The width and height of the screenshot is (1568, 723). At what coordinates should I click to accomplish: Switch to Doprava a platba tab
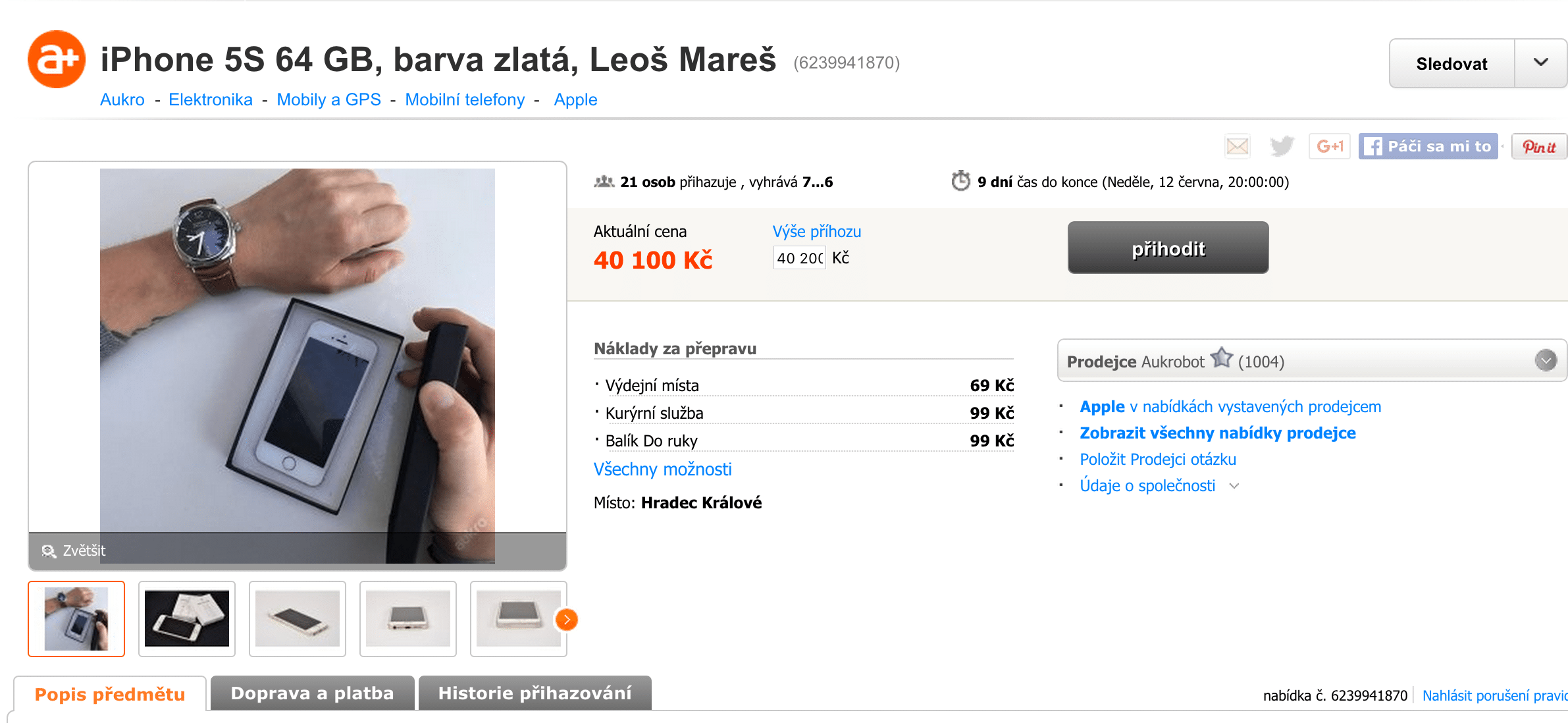click(x=312, y=693)
